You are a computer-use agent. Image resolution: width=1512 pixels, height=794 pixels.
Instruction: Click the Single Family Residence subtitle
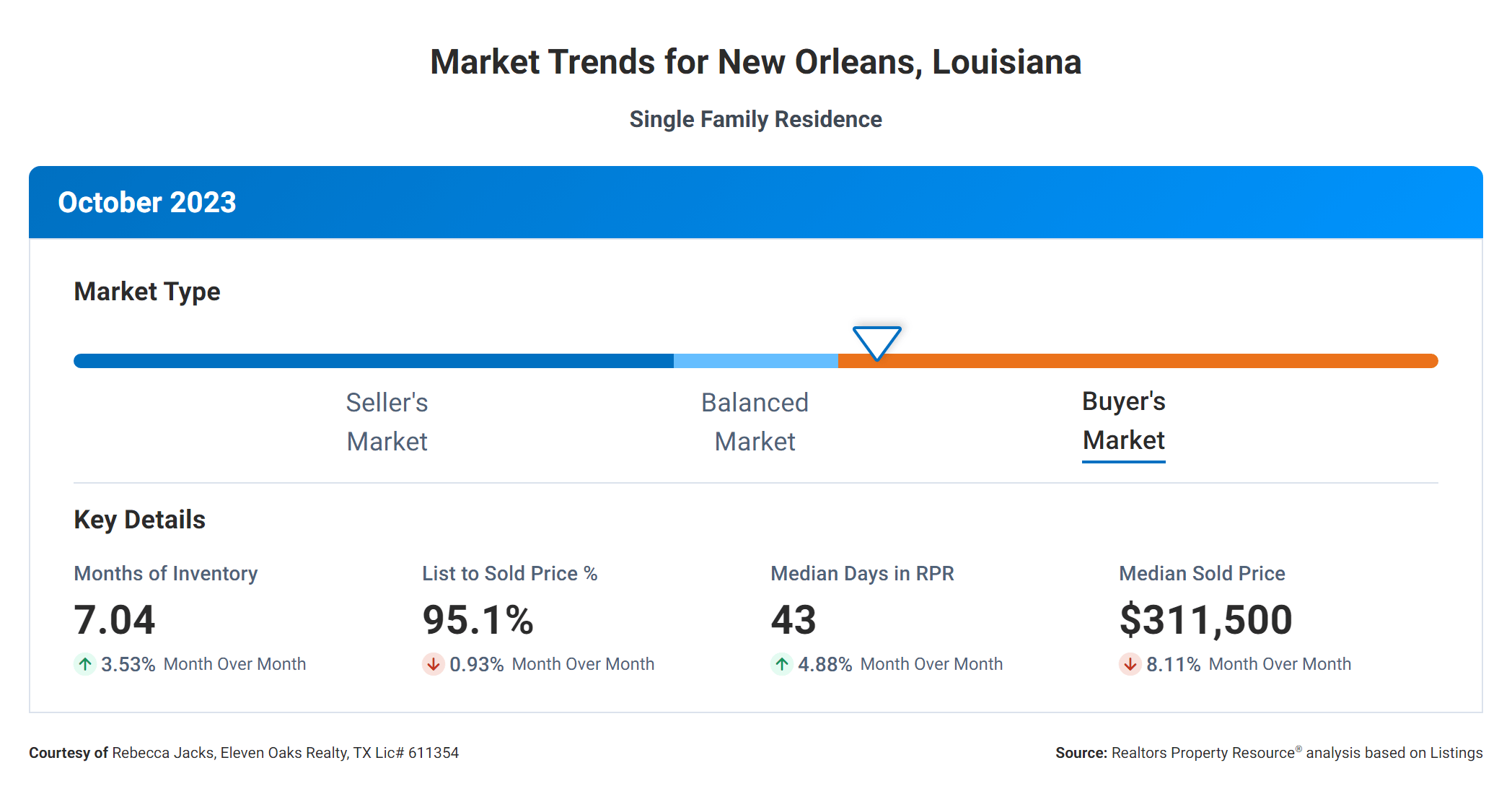755,119
